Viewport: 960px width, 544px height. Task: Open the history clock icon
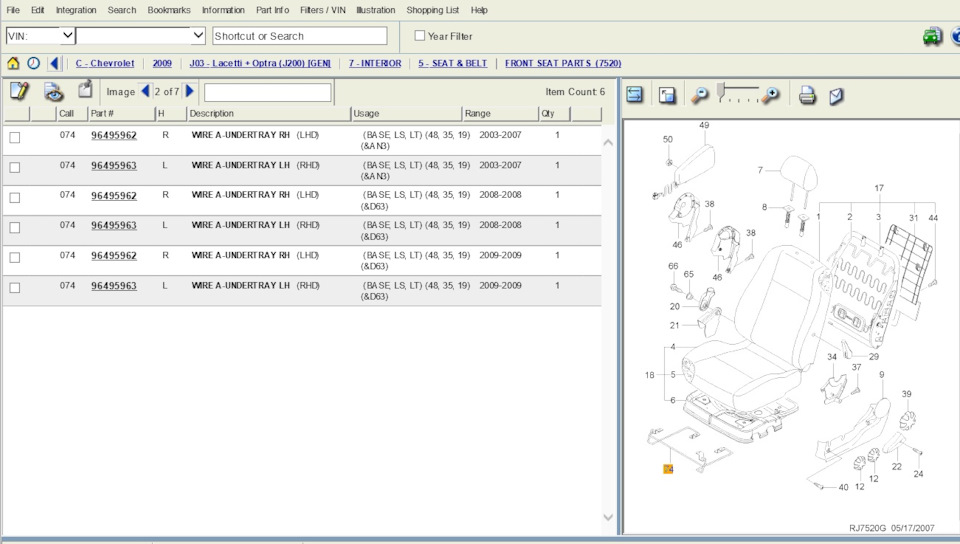point(34,63)
